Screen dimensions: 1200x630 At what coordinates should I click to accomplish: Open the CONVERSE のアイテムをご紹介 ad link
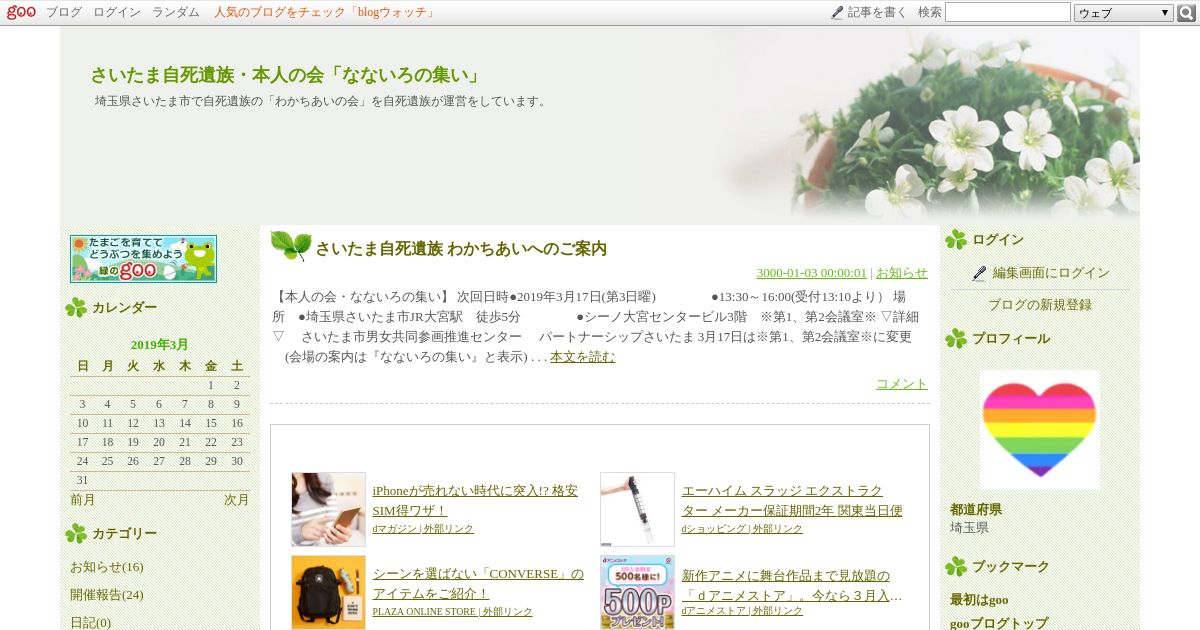478,584
